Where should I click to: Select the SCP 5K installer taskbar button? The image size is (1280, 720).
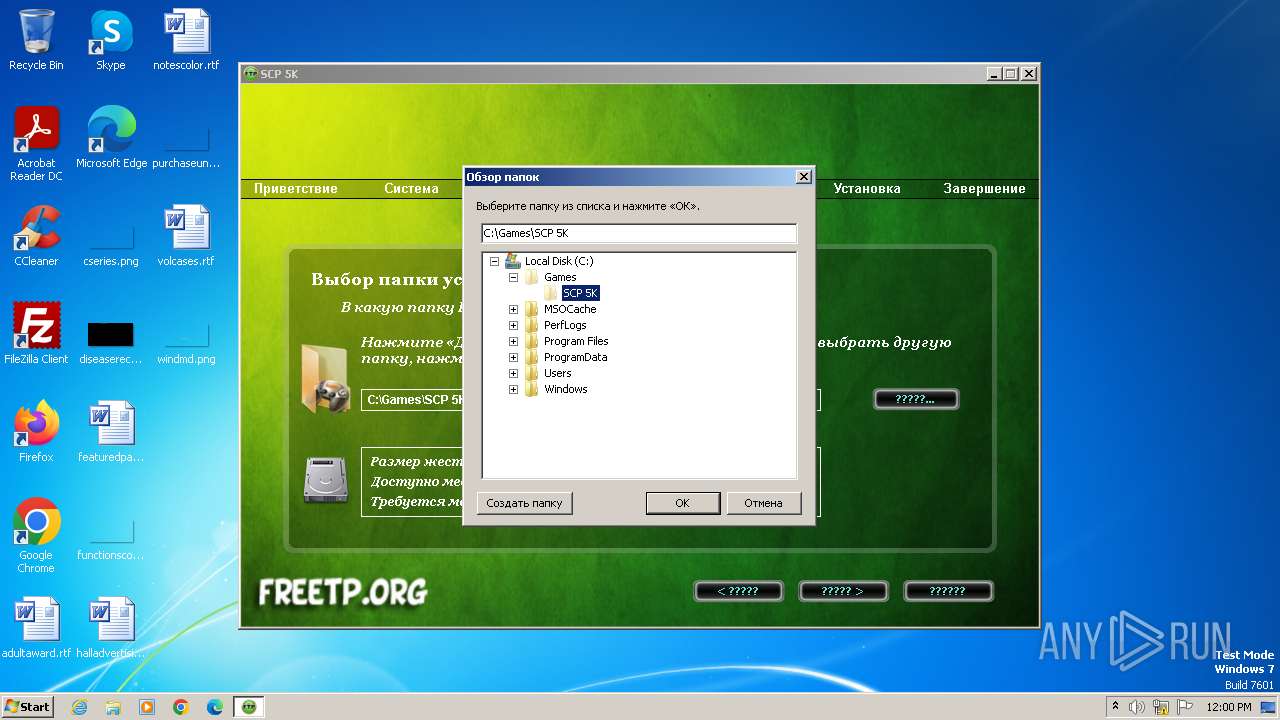(249, 707)
